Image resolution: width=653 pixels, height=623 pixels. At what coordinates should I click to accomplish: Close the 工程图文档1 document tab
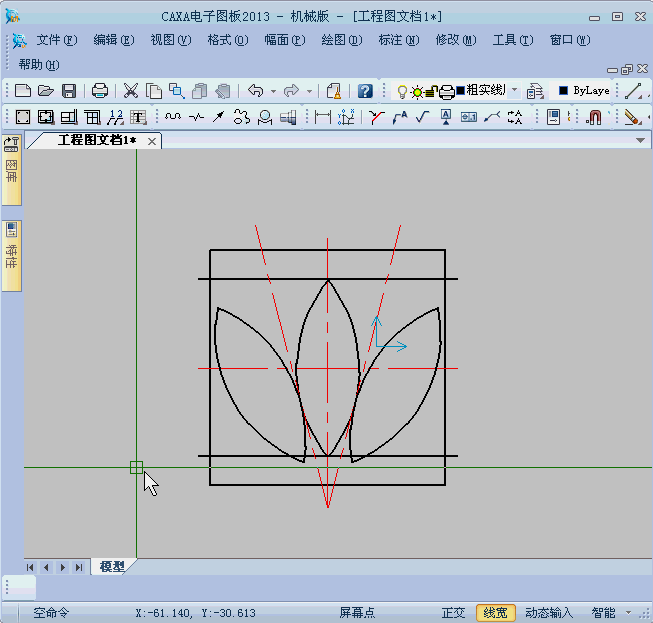coord(152,141)
